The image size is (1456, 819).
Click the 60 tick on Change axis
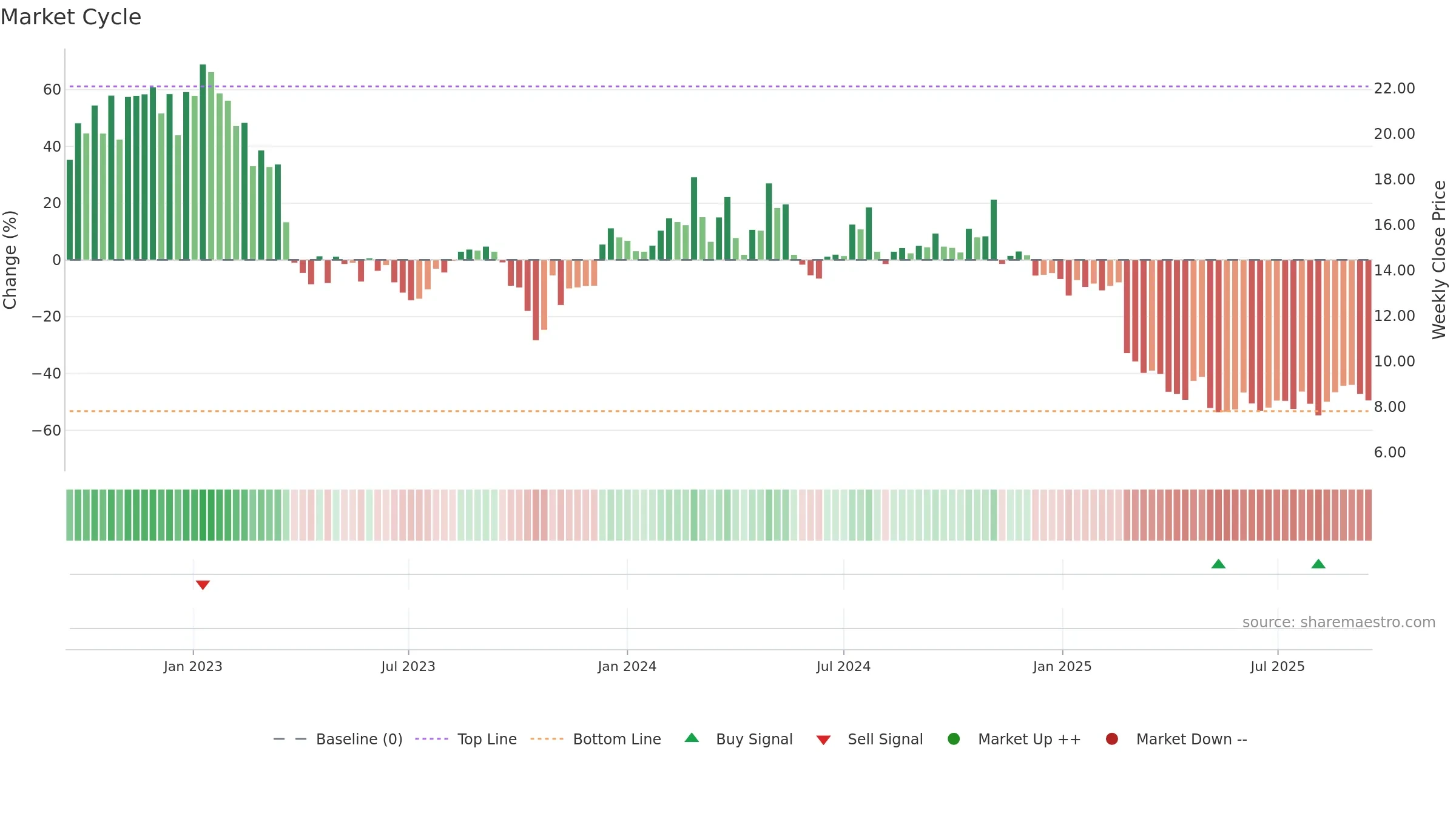[52, 90]
